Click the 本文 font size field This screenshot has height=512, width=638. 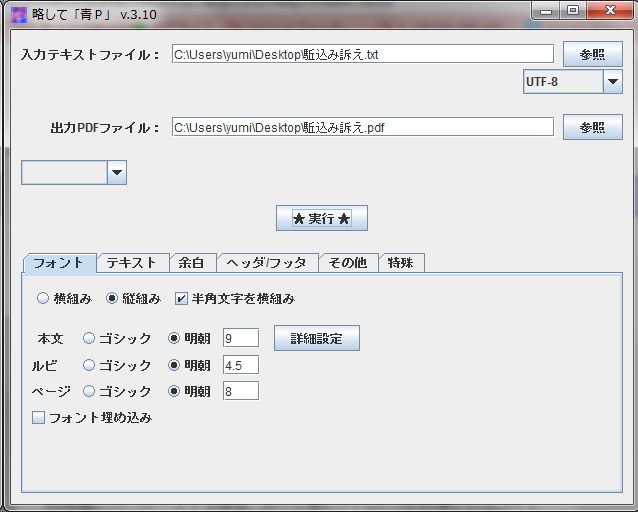[x=240, y=338]
